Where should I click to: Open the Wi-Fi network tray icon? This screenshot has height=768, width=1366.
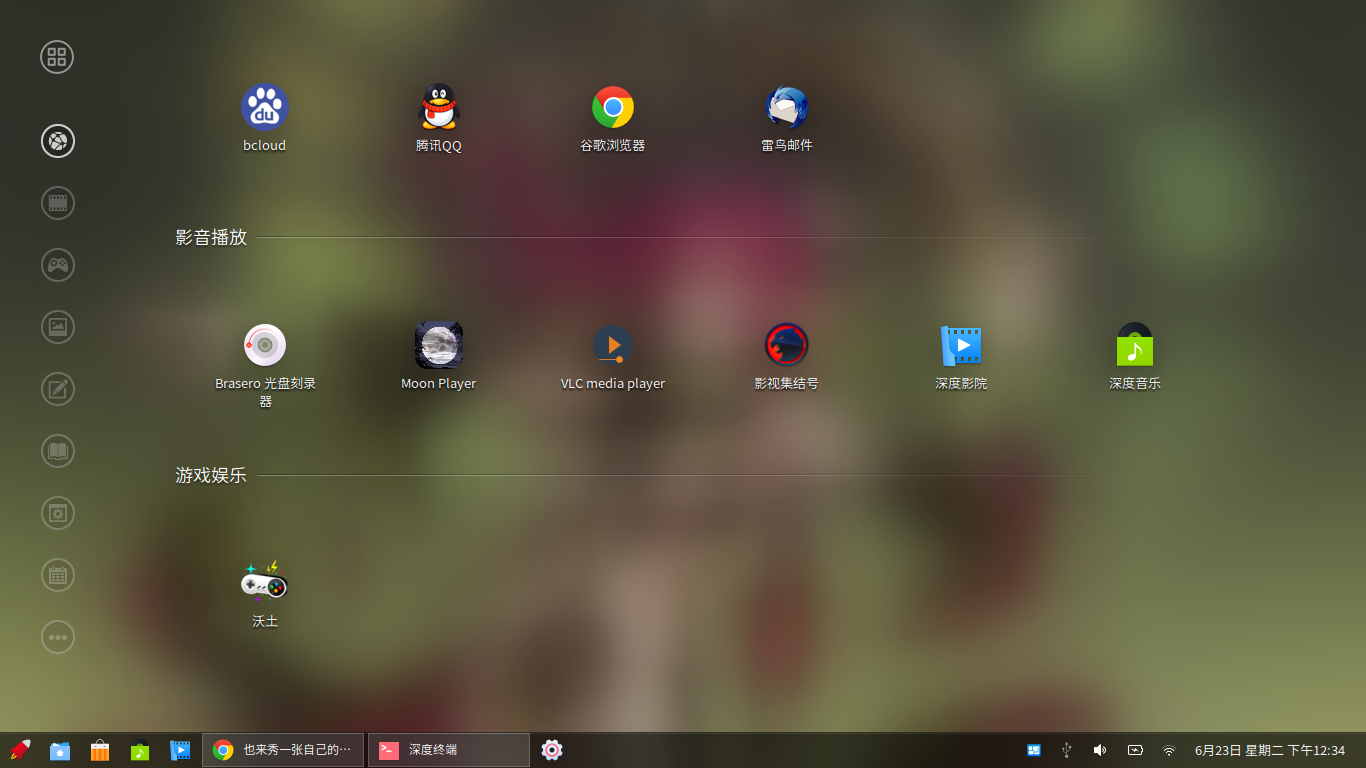tap(1169, 750)
